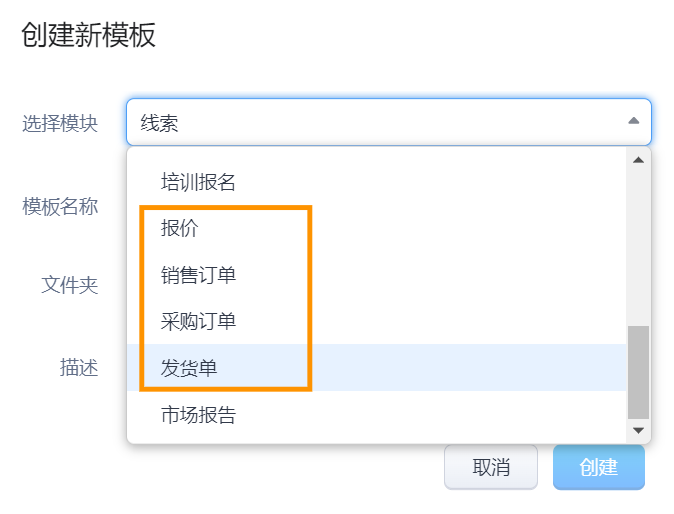674x514 pixels.
Task: Click the list scrollbar down arrow
Action: click(x=638, y=430)
